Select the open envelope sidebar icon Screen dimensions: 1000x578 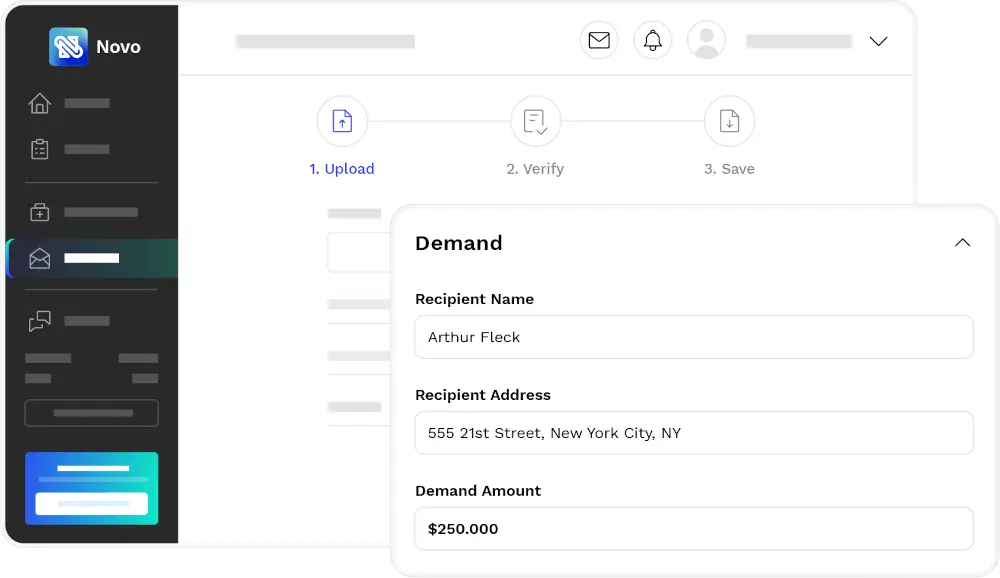pyautogui.click(x=40, y=259)
